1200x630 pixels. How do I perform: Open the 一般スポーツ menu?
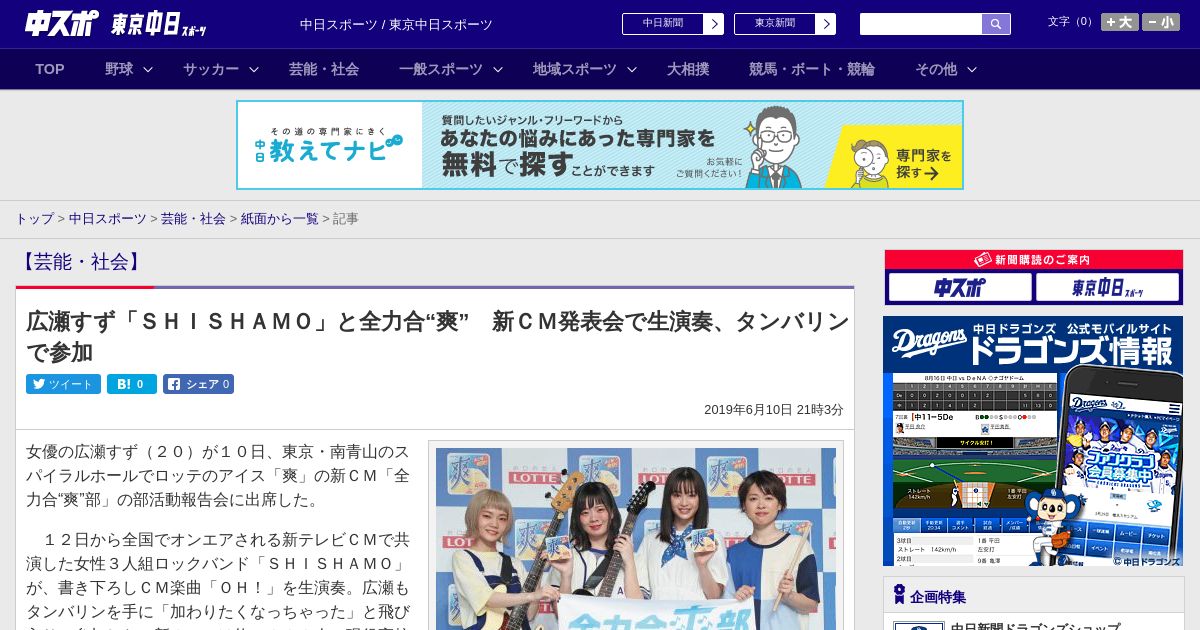point(441,69)
